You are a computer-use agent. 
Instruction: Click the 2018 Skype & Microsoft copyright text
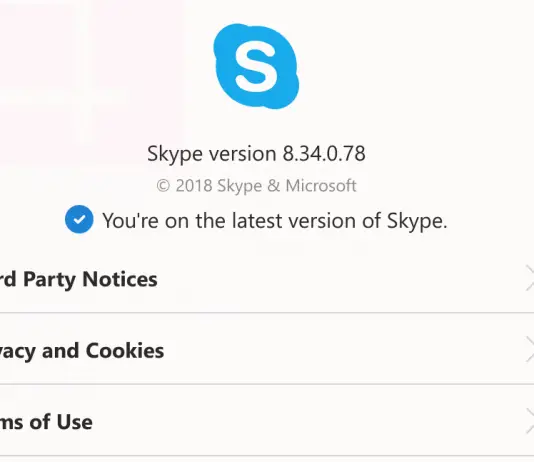[x=256, y=186]
